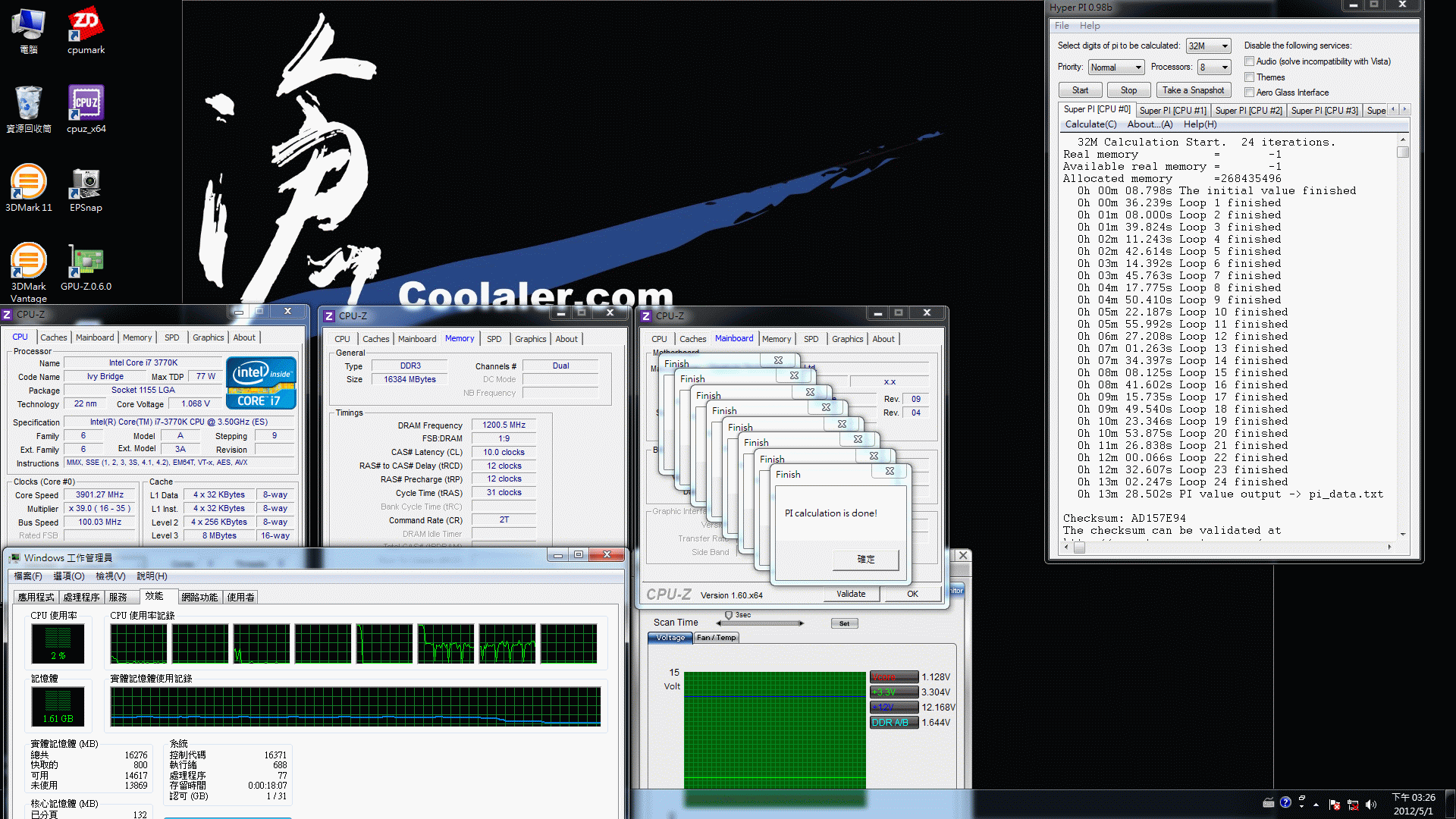Click the DRAM Frequency 1200.5 MHz value

click(x=504, y=425)
